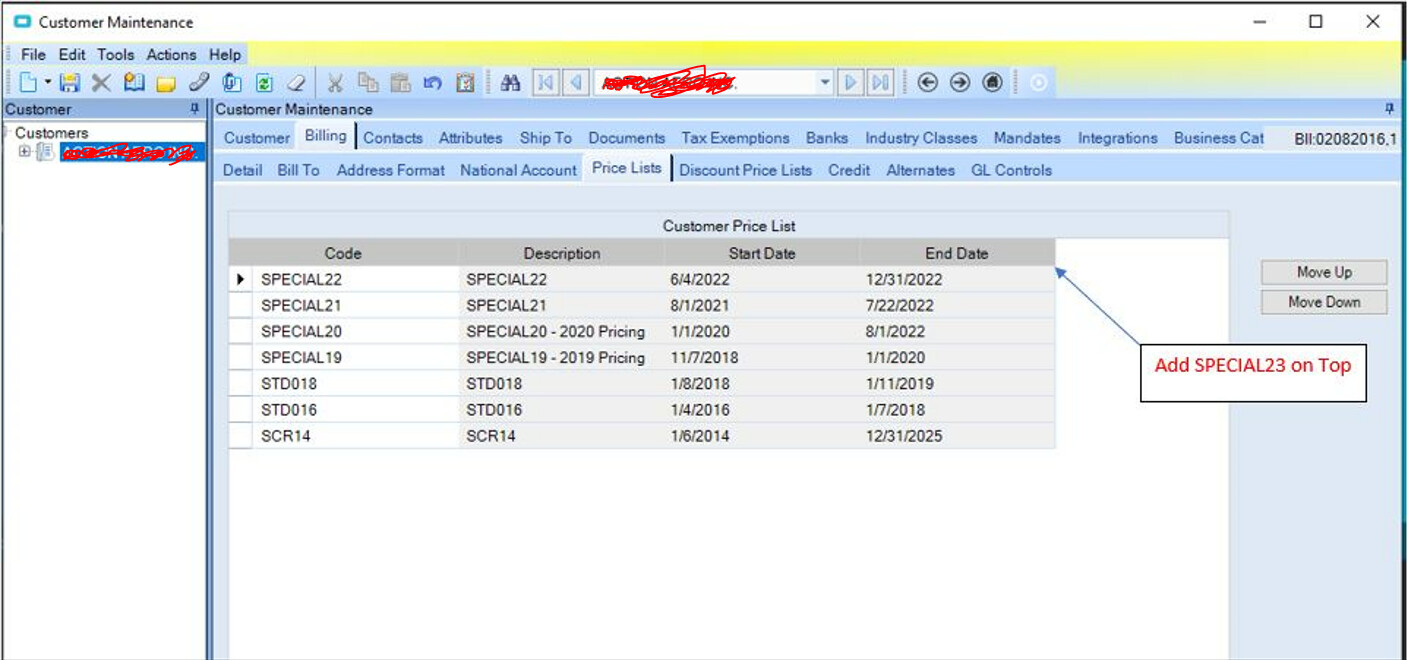This screenshot has width=1407, height=660.
Task: Click the paperclip attachment icon
Action: [x=199, y=83]
